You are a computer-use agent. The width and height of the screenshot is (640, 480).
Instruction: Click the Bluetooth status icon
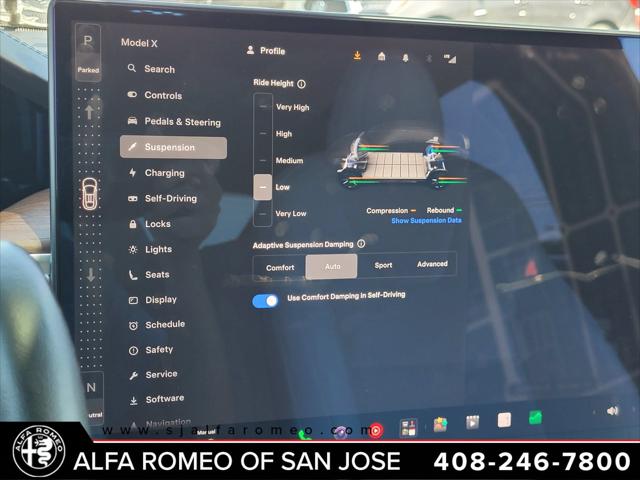click(x=429, y=58)
